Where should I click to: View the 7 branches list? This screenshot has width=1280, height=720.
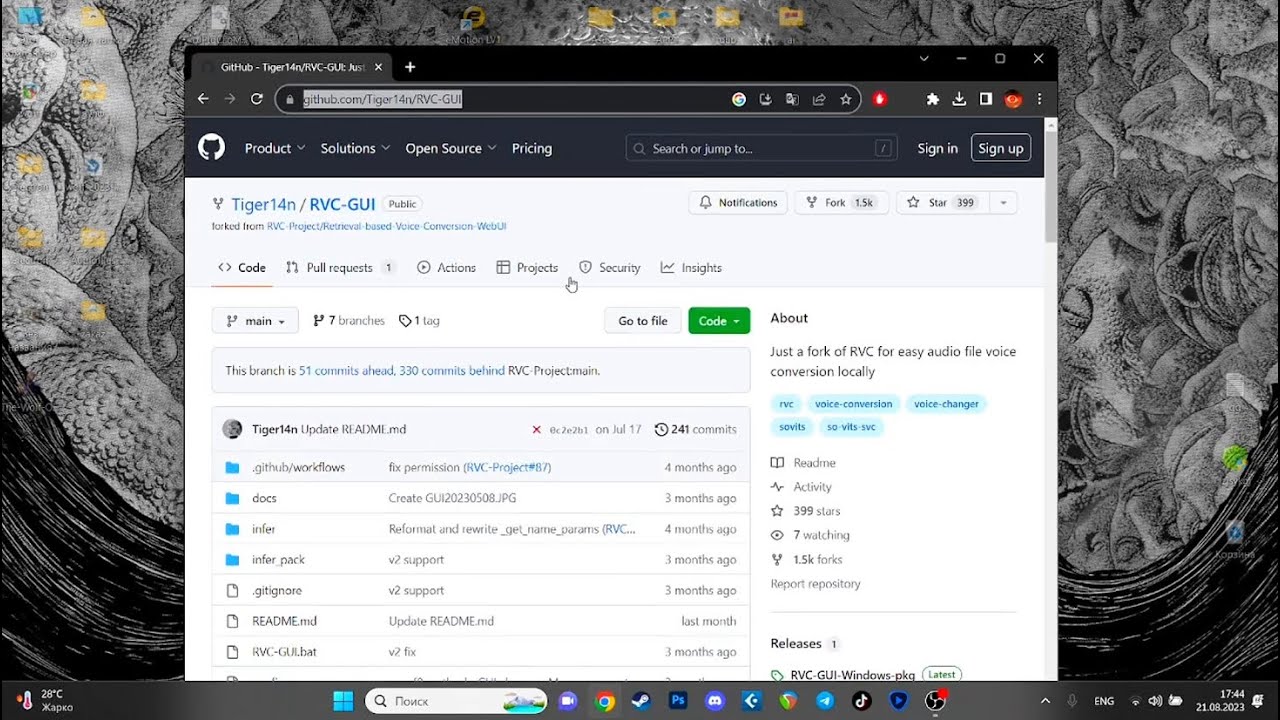pos(349,321)
